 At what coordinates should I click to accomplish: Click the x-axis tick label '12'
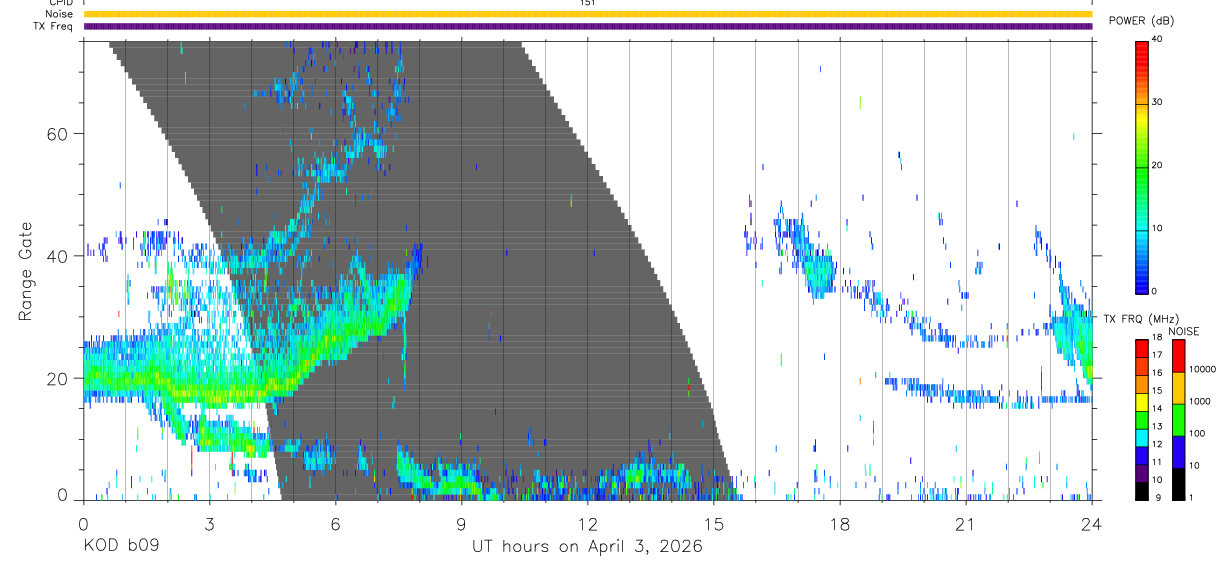587,525
